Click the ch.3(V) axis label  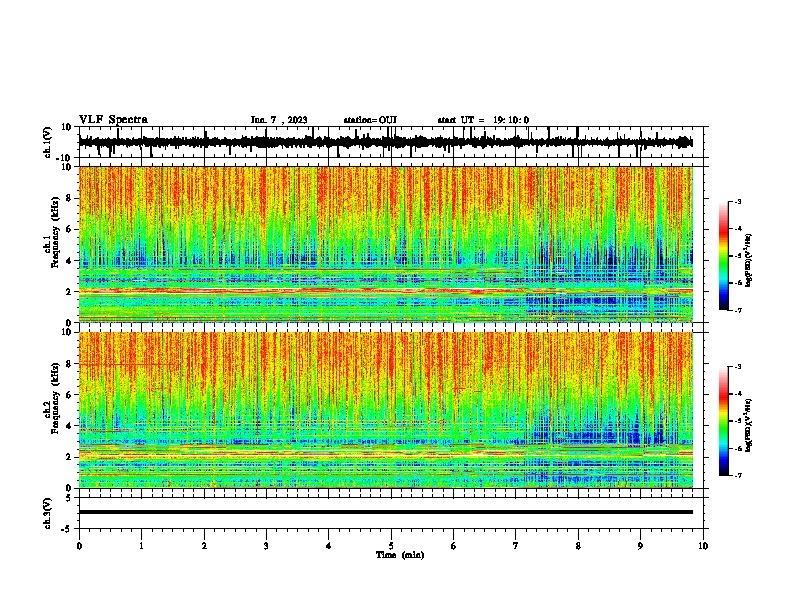[48, 513]
